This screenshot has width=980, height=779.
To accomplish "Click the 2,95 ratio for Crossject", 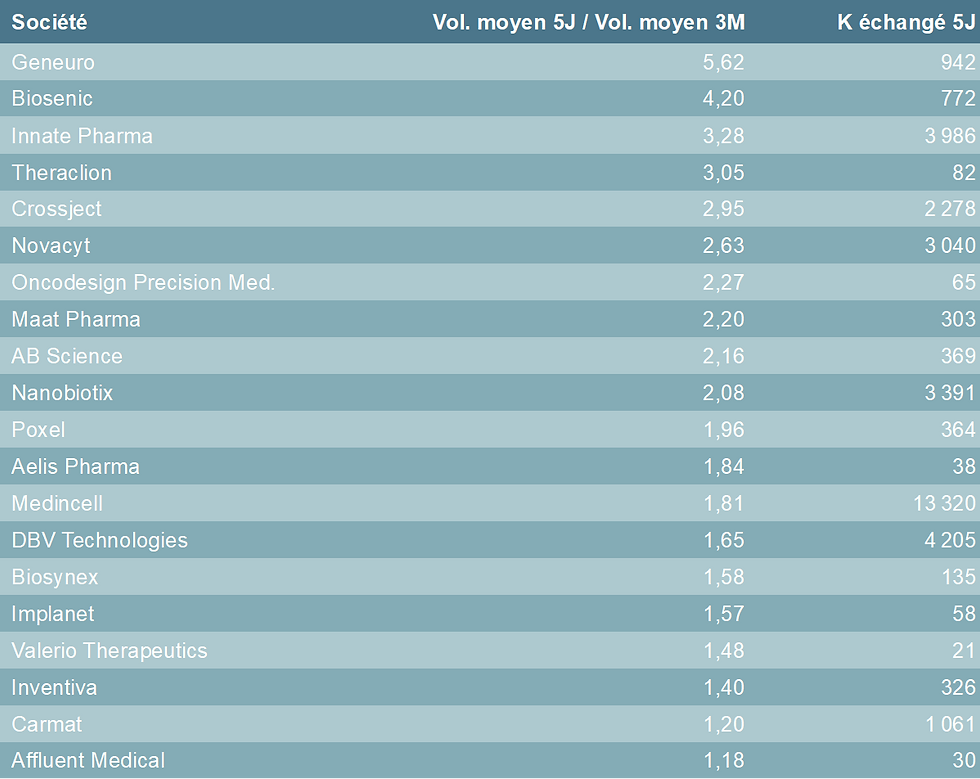I will pyautogui.click(x=724, y=209).
